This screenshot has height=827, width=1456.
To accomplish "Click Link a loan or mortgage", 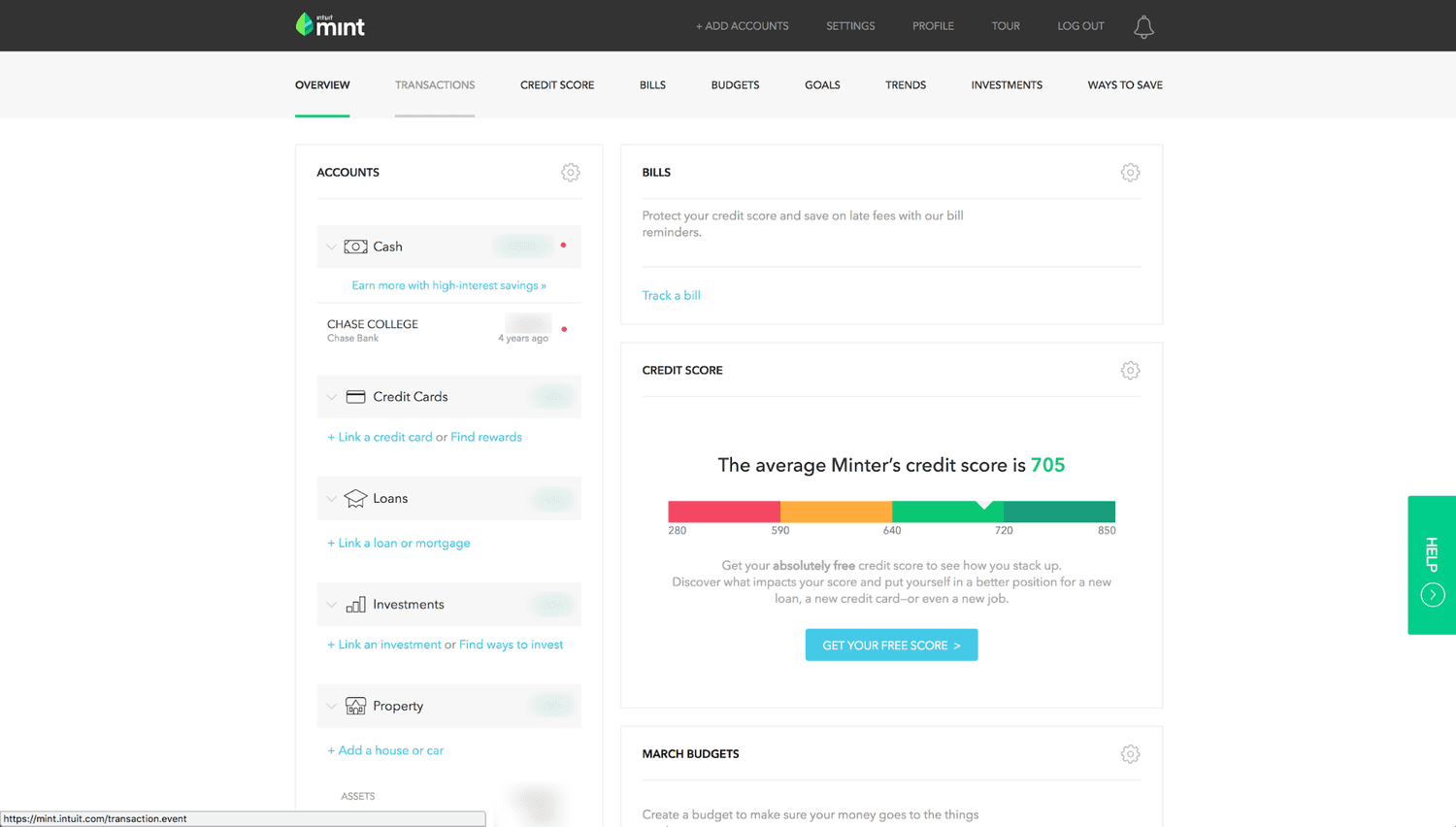I will point(399,543).
